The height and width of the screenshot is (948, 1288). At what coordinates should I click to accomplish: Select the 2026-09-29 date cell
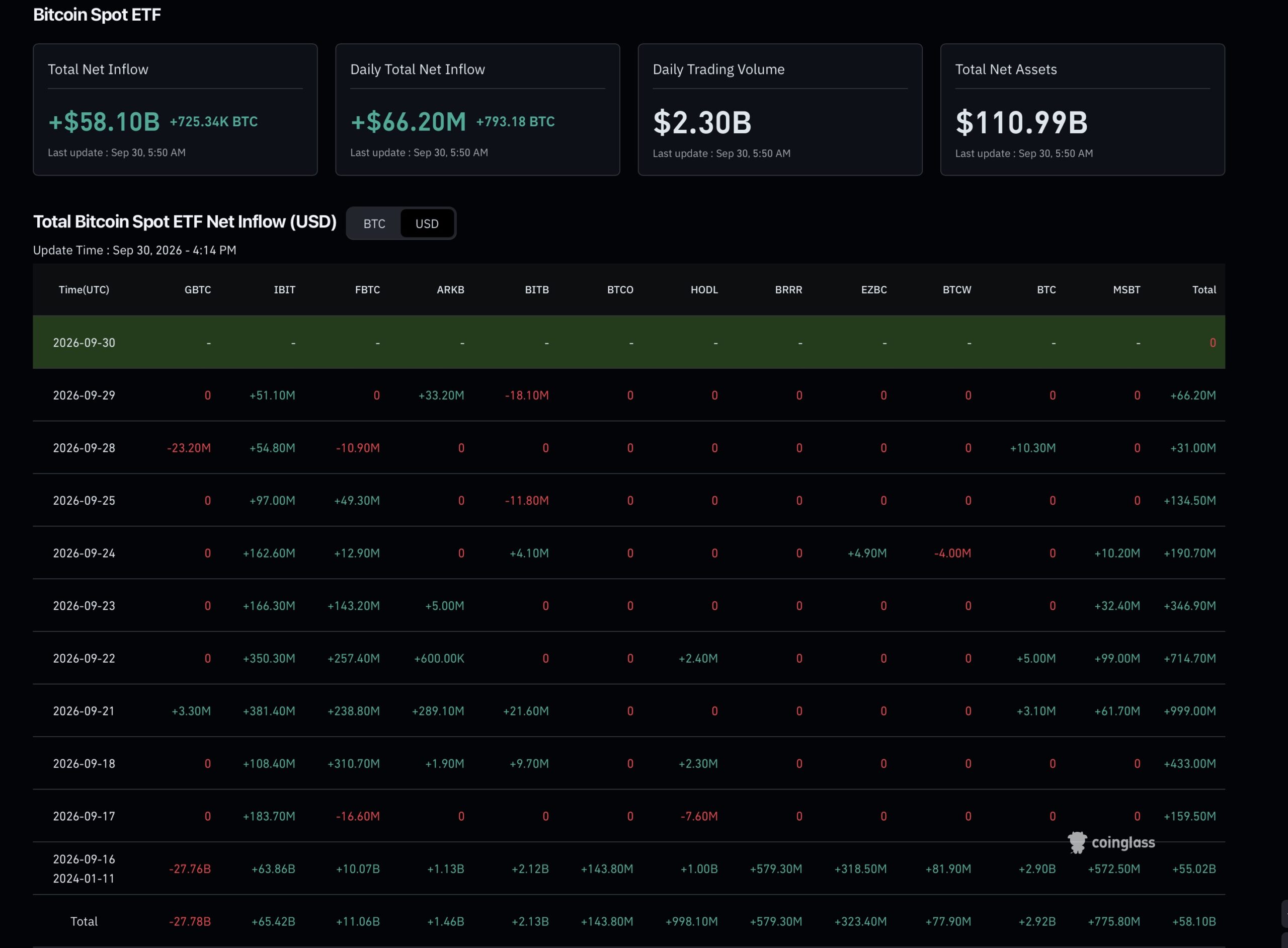[84, 396]
